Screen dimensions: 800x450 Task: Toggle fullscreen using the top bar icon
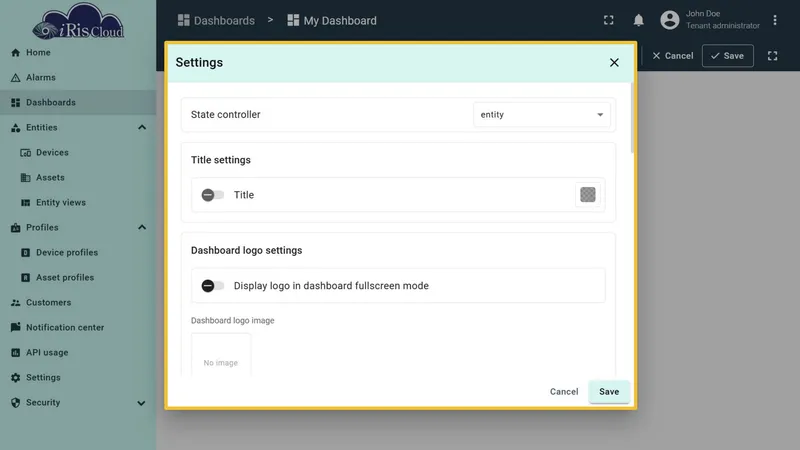point(609,20)
